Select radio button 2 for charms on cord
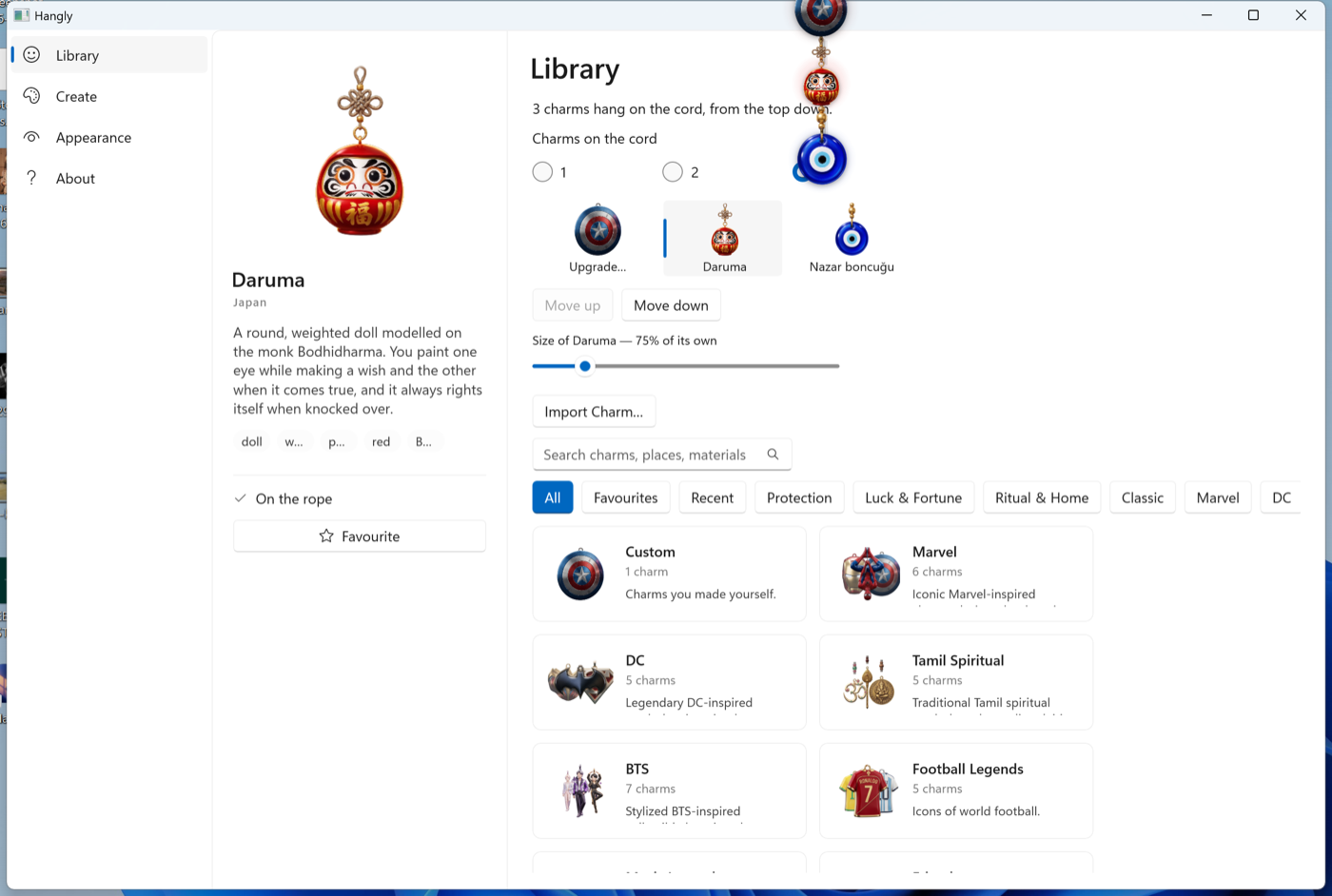The image size is (1332, 896). click(x=673, y=172)
